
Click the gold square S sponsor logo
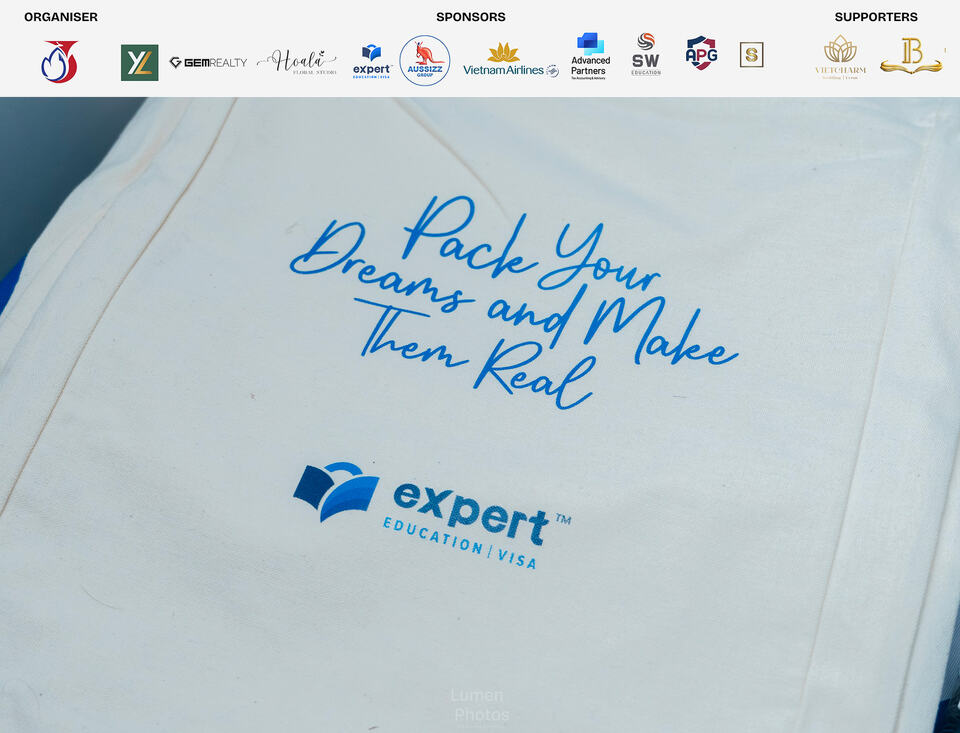[x=751, y=55]
